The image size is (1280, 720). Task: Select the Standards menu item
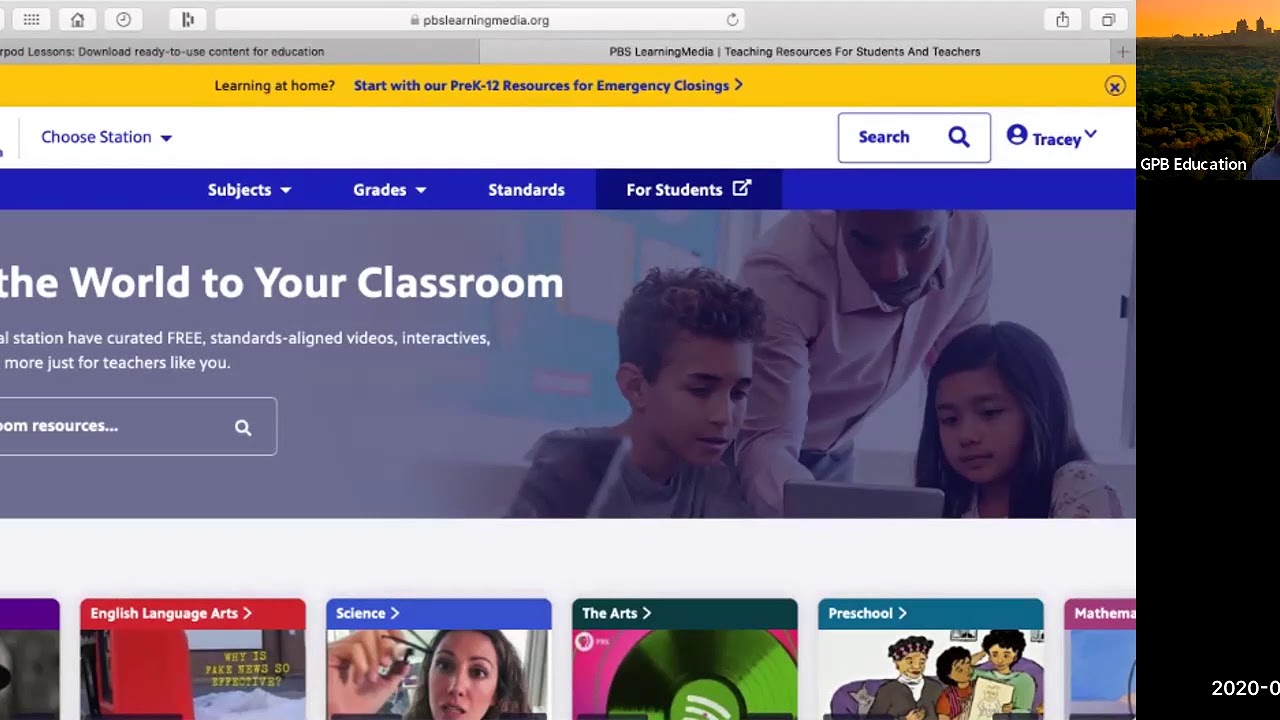click(x=526, y=190)
